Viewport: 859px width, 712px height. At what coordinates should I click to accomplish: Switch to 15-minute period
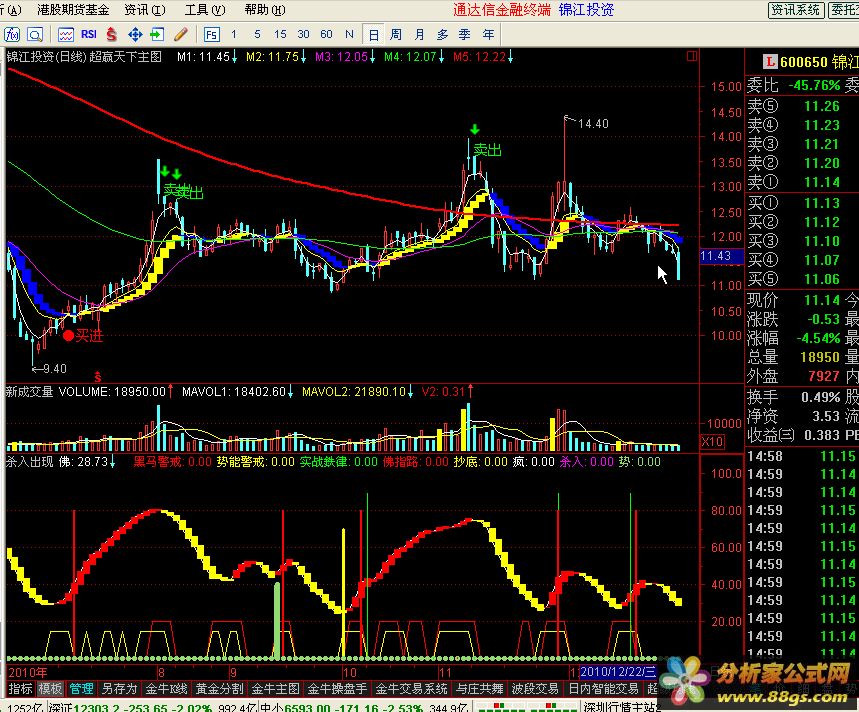pos(280,35)
